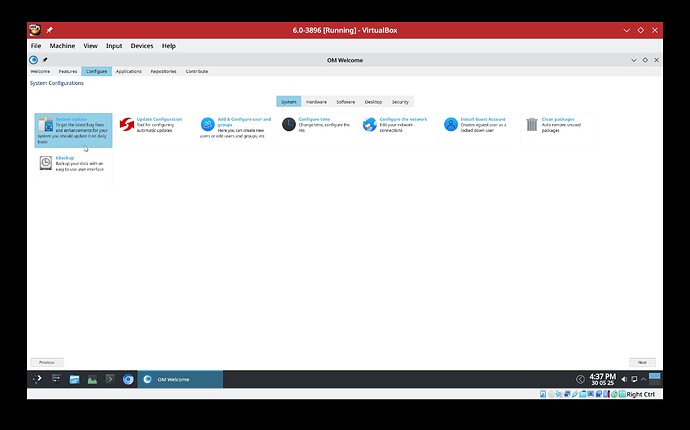Click the Next button
Viewport: 690px width, 430px height.
642,362
